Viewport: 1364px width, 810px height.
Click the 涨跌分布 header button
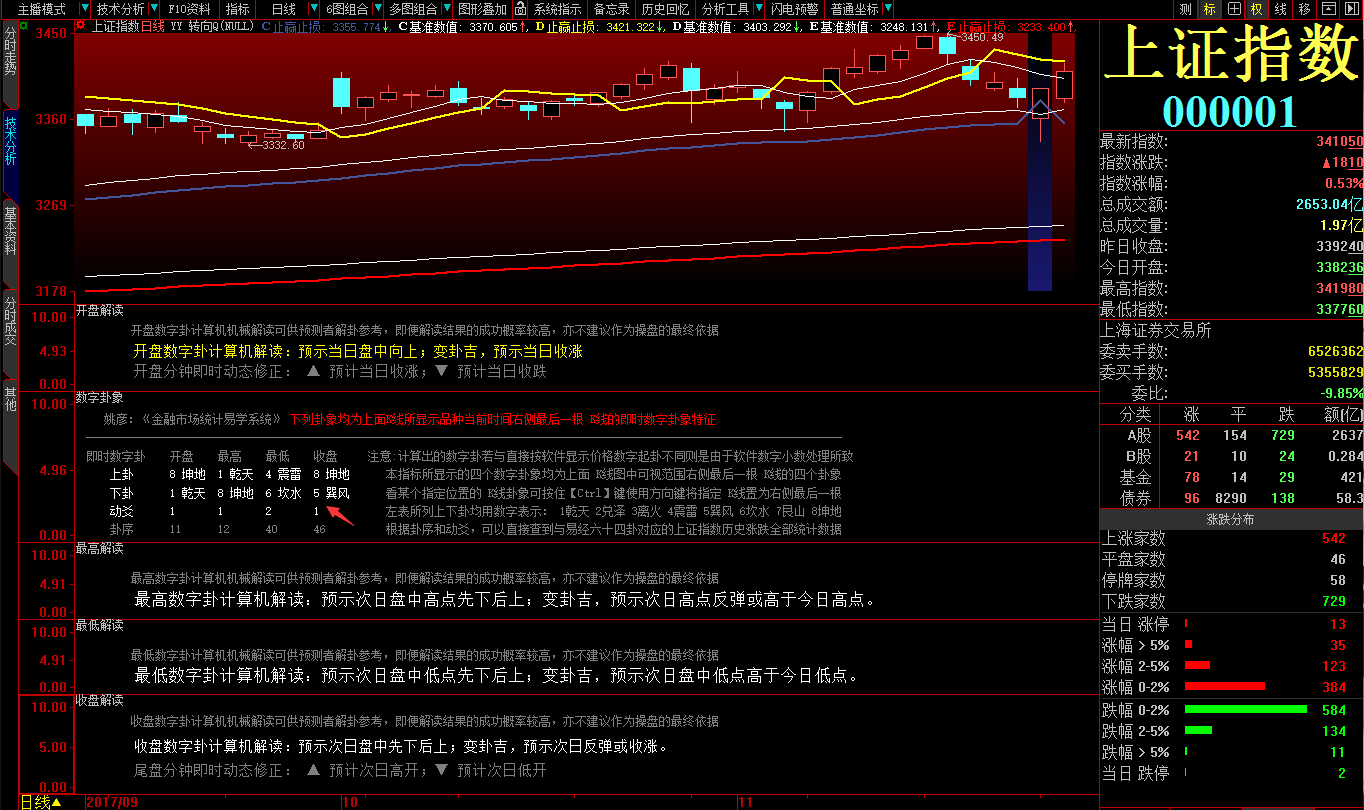click(1230, 519)
